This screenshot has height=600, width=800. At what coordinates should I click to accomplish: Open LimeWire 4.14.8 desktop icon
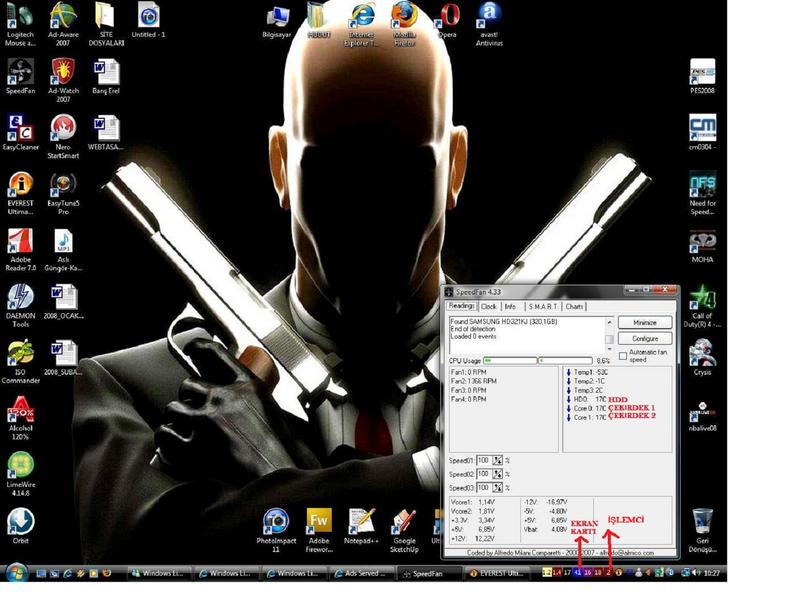(x=20, y=473)
